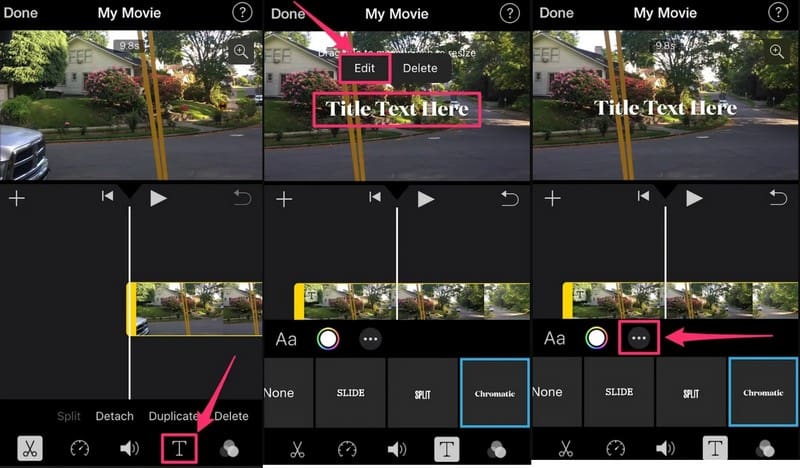The width and height of the screenshot is (800, 468).
Task: Tap the Volume speaker icon in middle screen
Action: (x=397, y=450)
